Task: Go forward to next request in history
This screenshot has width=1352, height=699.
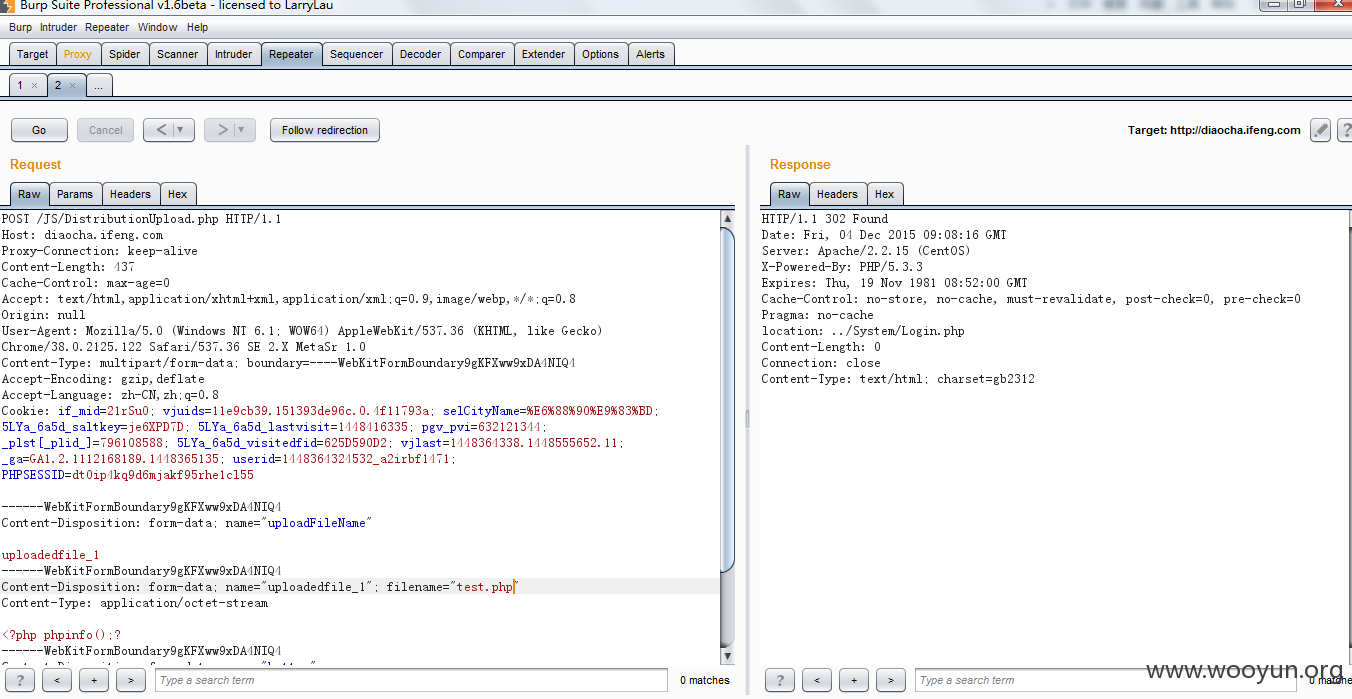Action: [x=222, y=130]
